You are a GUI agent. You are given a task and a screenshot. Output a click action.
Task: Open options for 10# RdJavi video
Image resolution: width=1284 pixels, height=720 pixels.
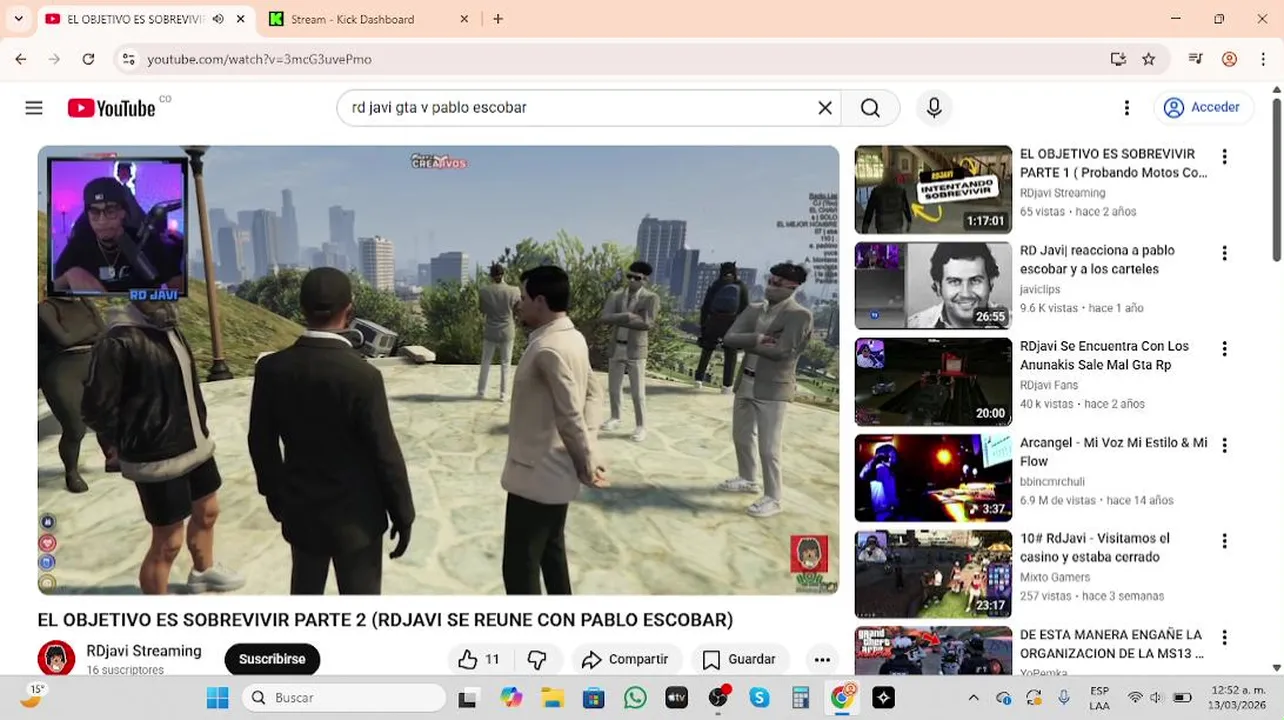[x=1224, y=541]
